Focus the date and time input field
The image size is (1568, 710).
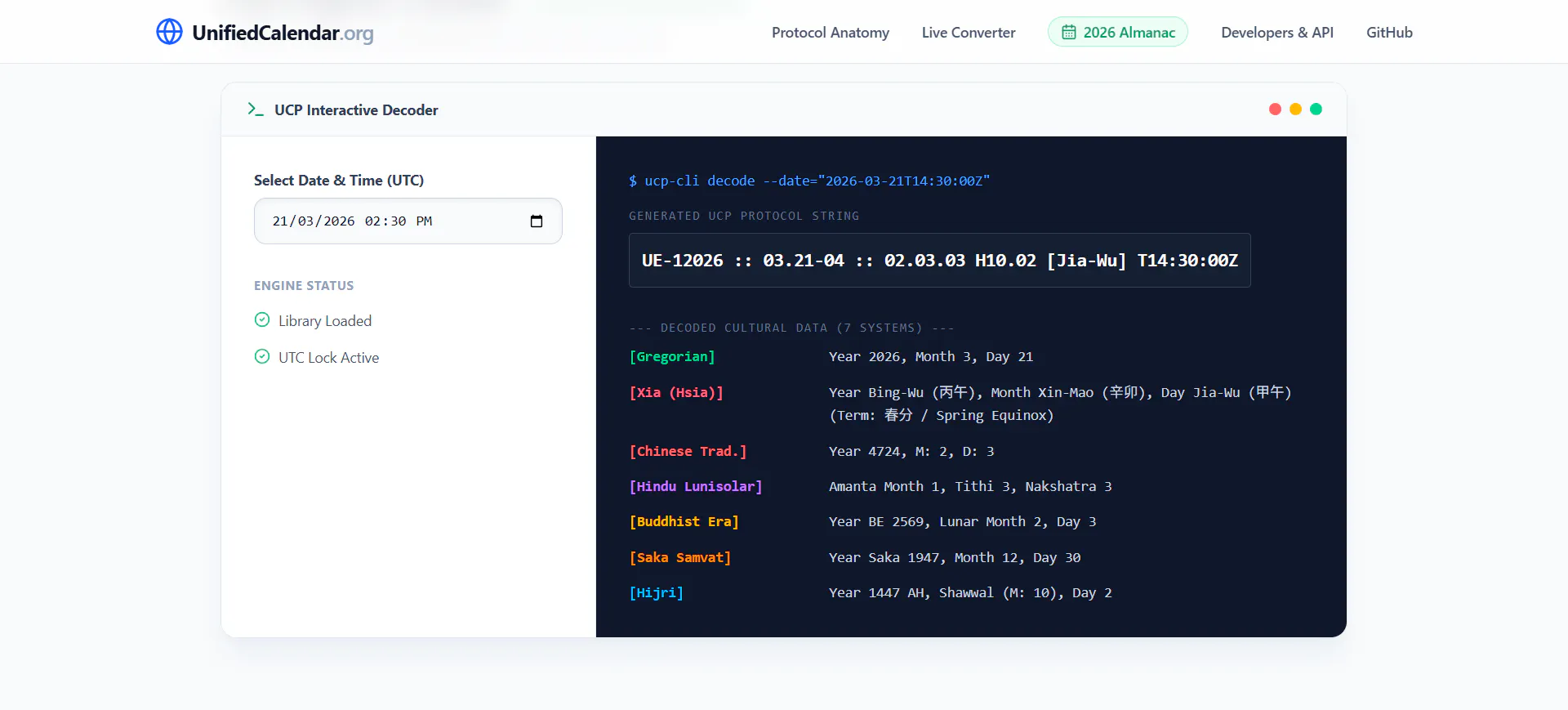[x=408, y=221]
